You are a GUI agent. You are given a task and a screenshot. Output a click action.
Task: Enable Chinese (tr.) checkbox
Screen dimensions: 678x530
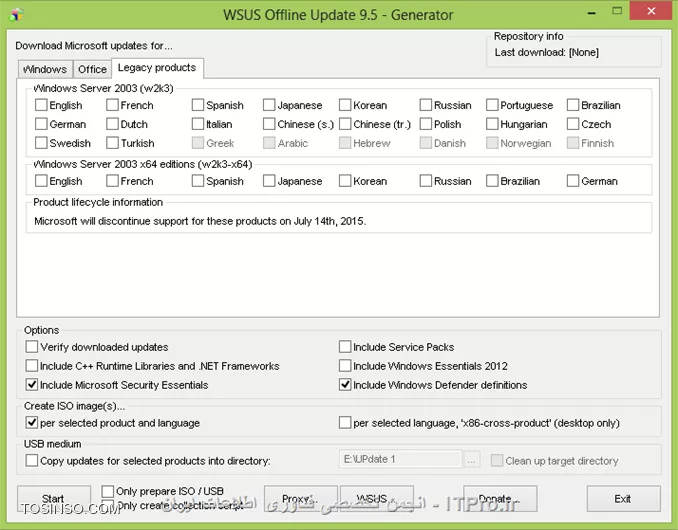(345, 124)
